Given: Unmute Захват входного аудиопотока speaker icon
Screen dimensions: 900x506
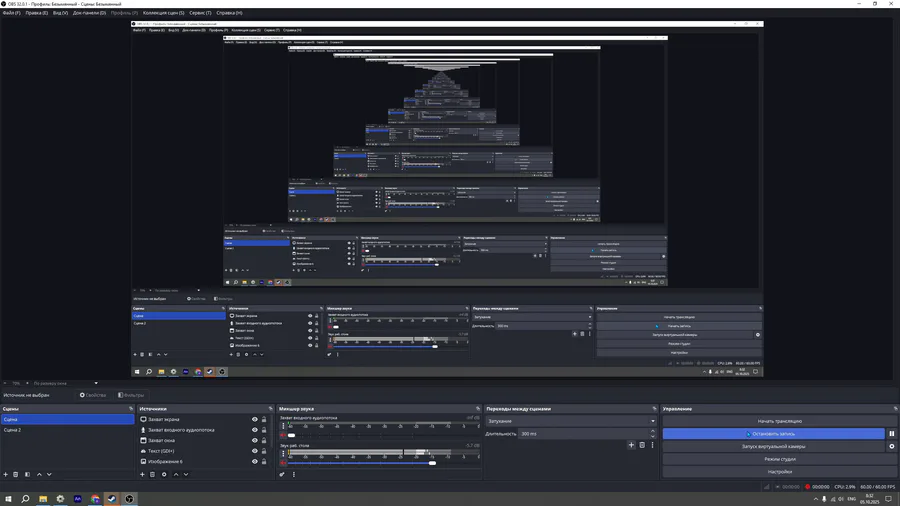Looking at the screenshot, I should pos(283,435).
